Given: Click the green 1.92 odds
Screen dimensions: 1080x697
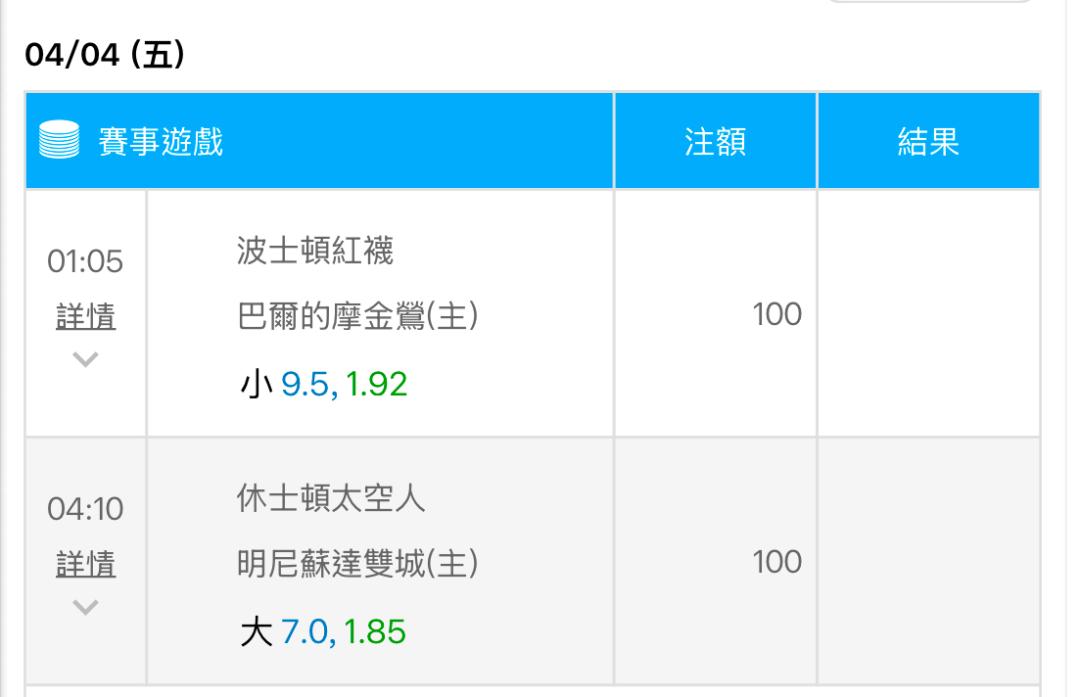Looking at the screenshot, I should tap(376, 384).
